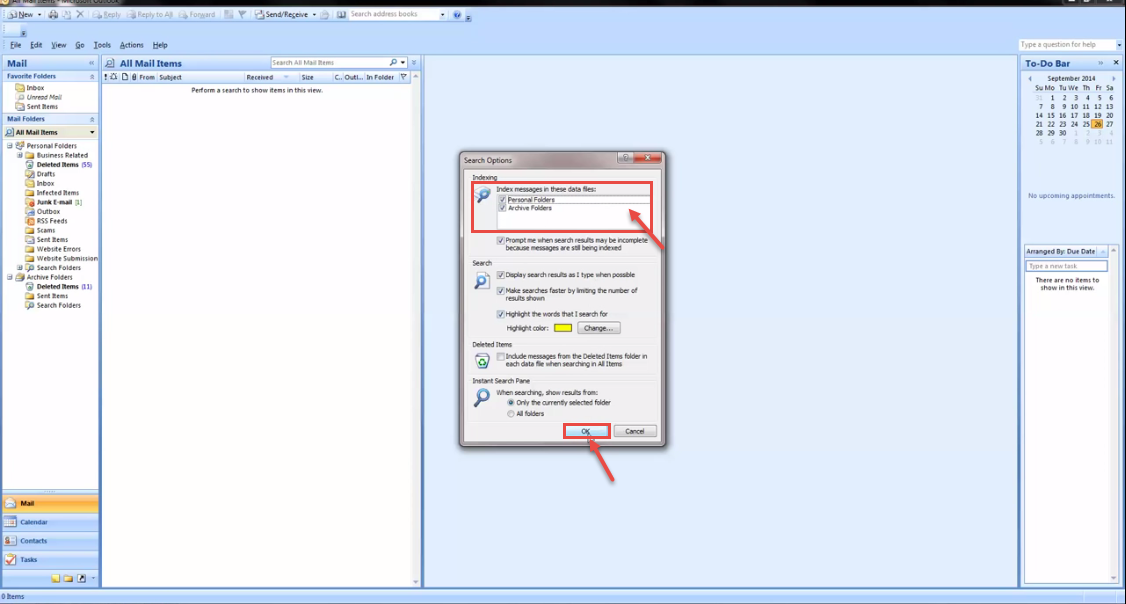Click the Send/Receive toolbar button

(x=281, y=14)
